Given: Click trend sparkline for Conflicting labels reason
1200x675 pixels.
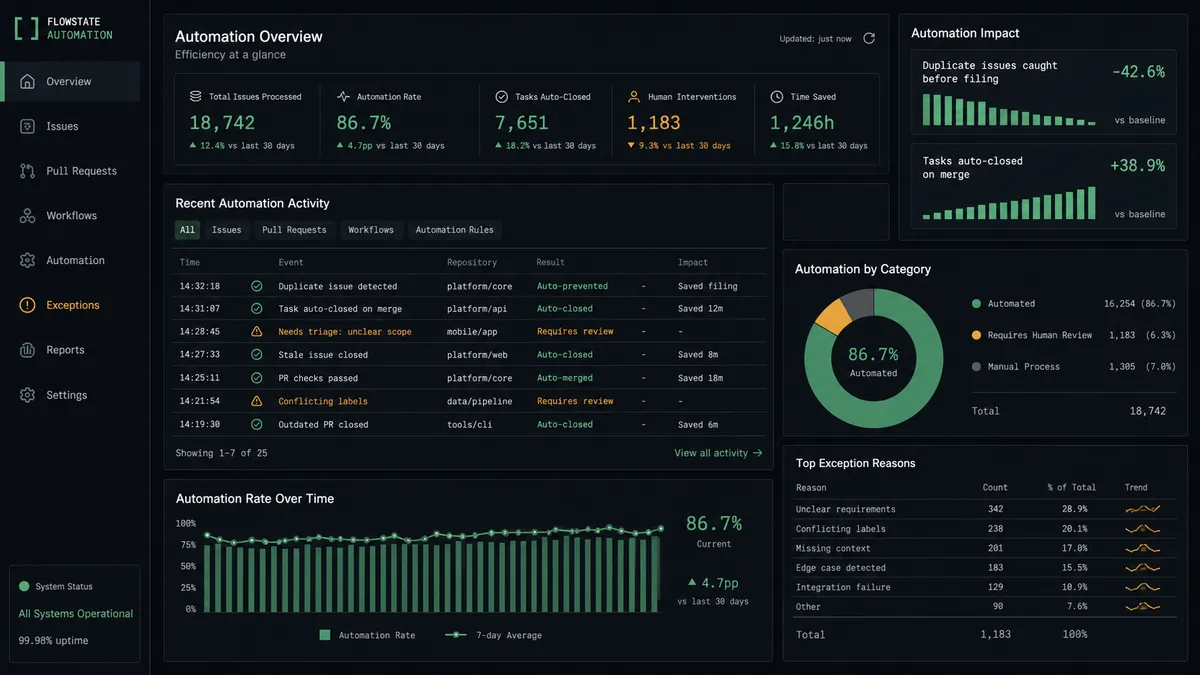Looking at the screenshot, I should click(x=1143, y=529).
